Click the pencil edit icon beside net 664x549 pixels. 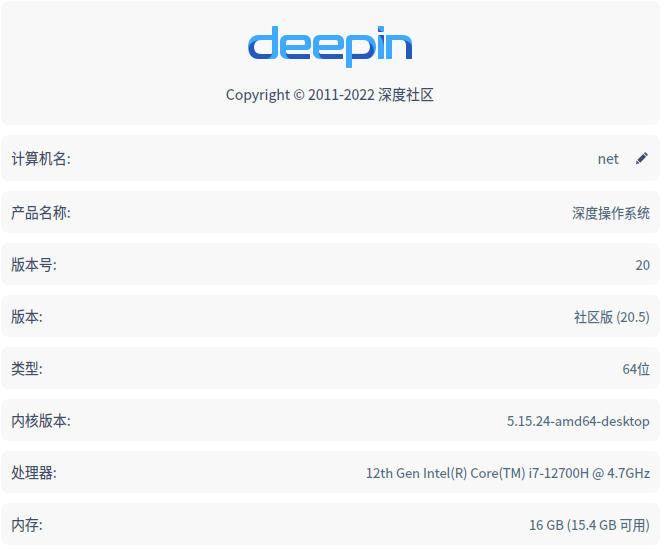point(642,158)
